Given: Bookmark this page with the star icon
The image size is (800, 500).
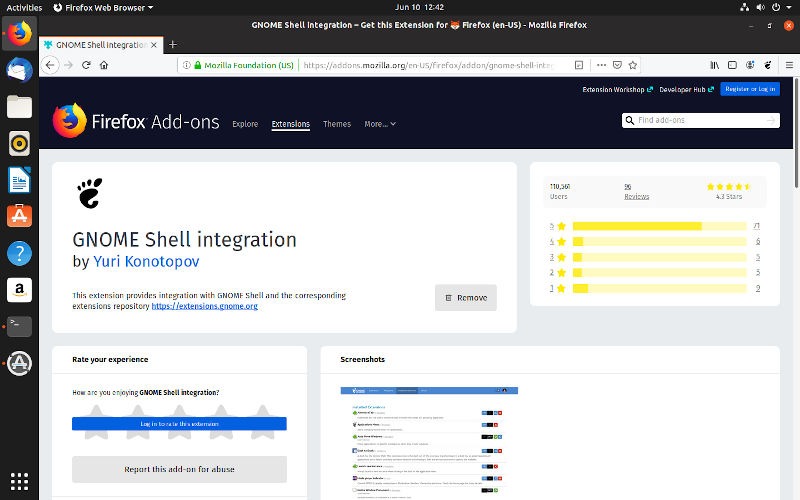Looking at the screenshot, I should click(x=634, y=65).
